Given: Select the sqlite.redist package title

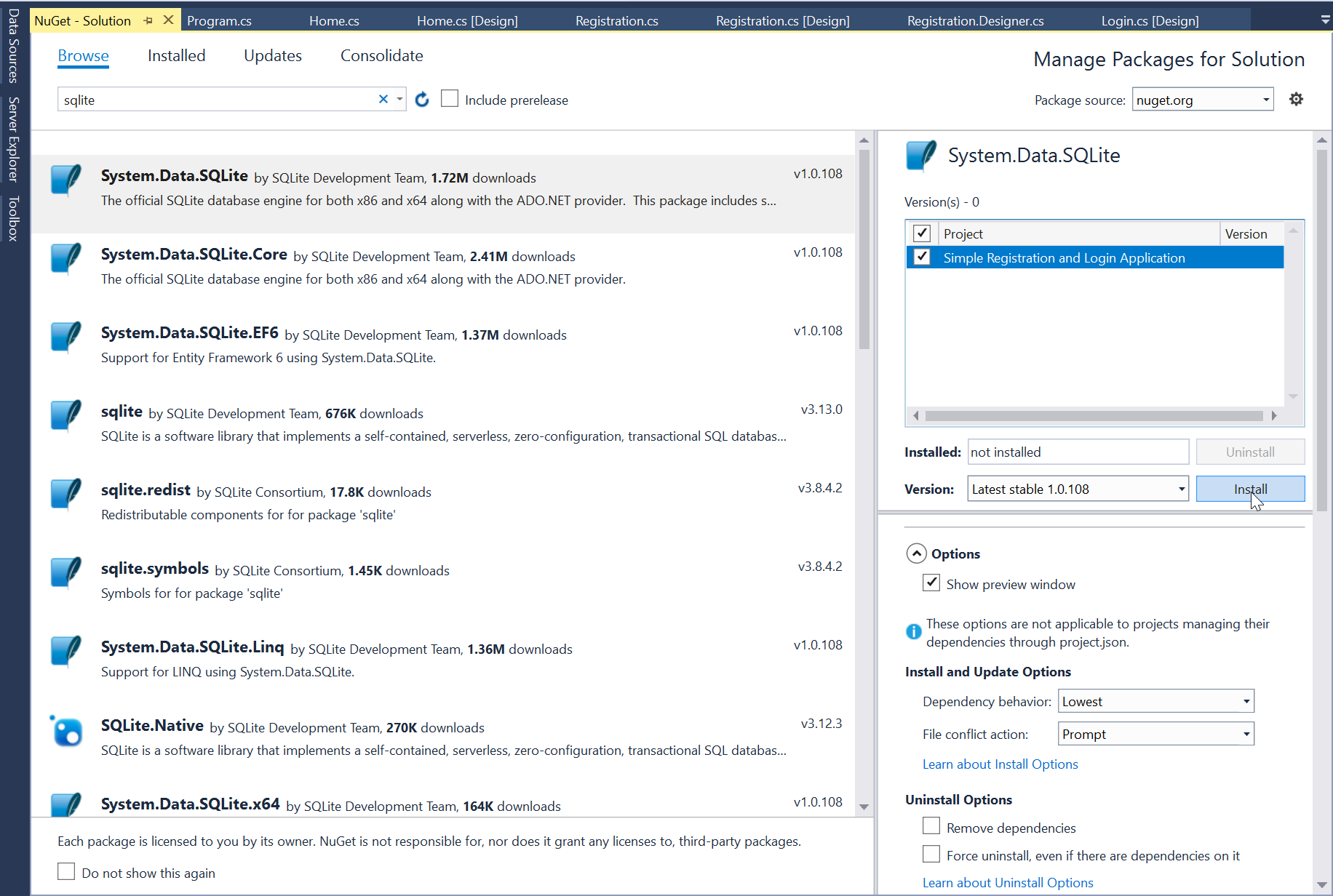Looking at the screenshot, I should [x=146, y=490].
